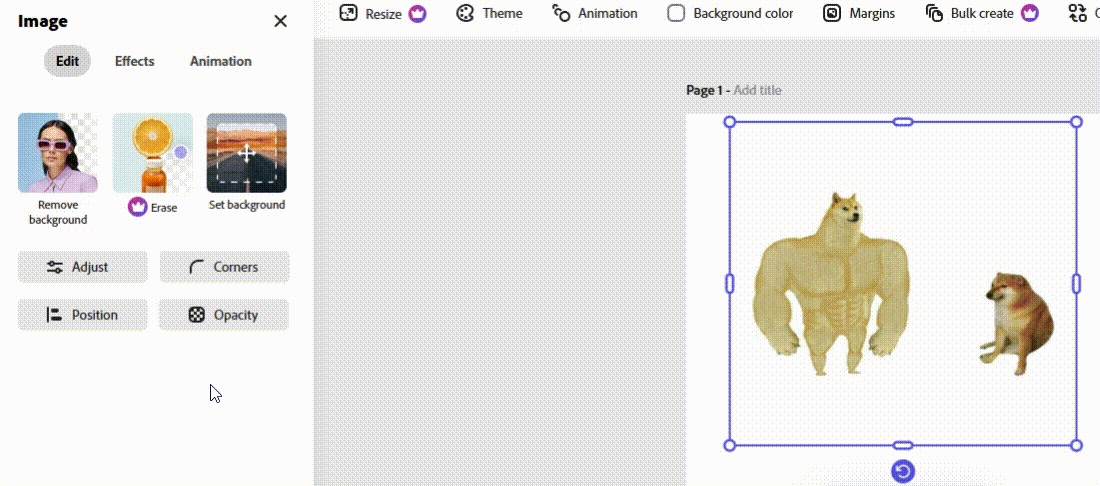Click the Page 1 label
Screen dimensions: 1100x486
click(704, 90)
